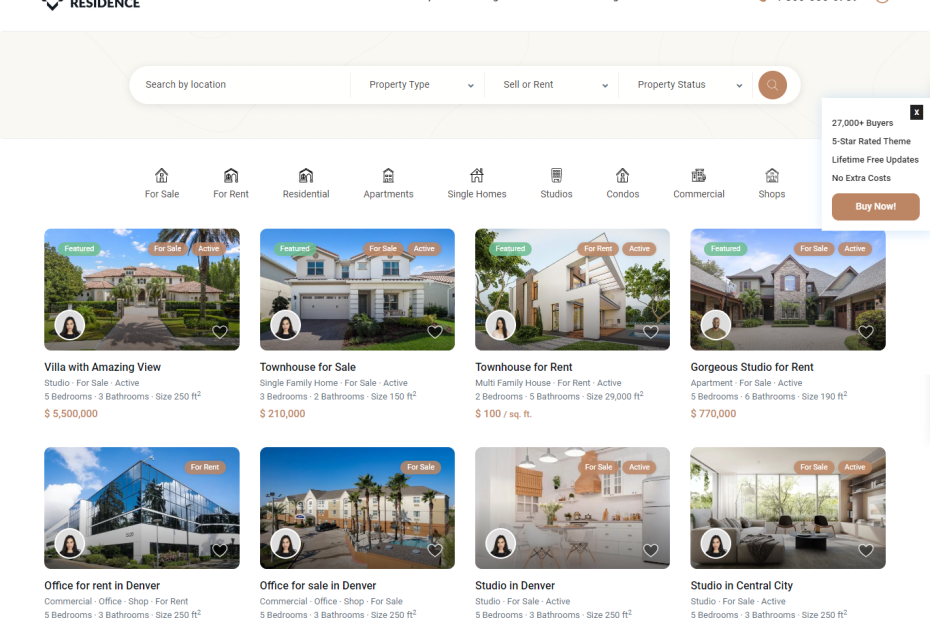Viewport: 930px width, 620px height.
Task: Click For Sale badge on Office for sale in Denver
Action: (x=421, y=467)
